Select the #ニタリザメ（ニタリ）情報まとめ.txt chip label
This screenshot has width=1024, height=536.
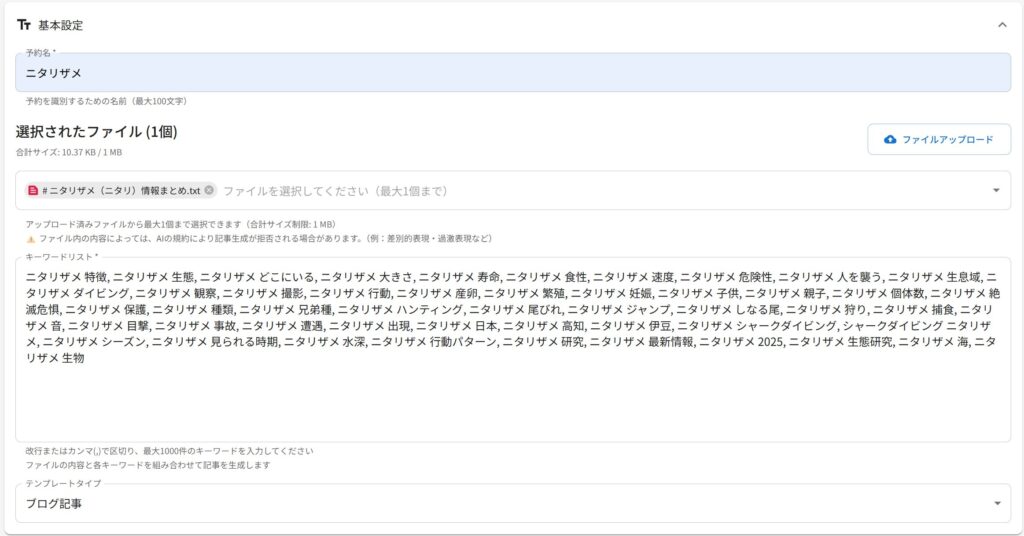click(x=121, y=190)
